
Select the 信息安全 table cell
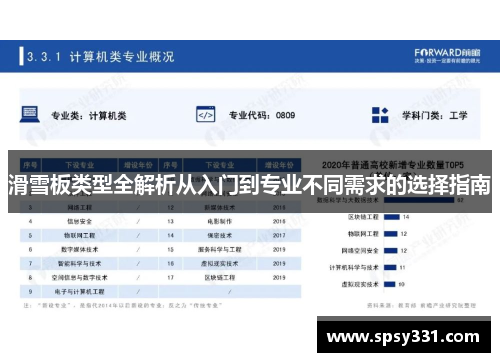(x=79, y=221)
